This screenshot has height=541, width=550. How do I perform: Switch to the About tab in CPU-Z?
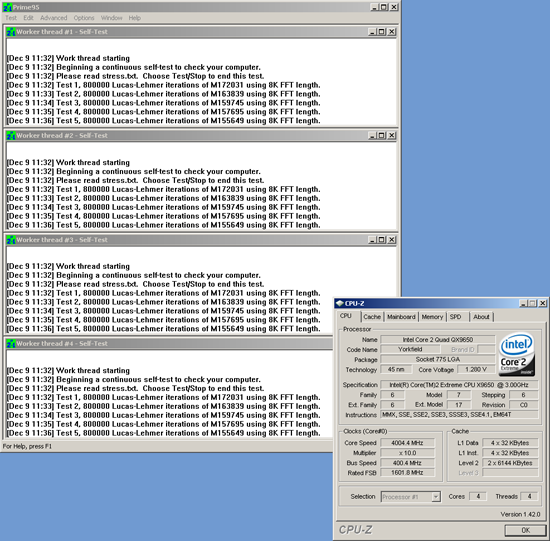pos(481,317)
